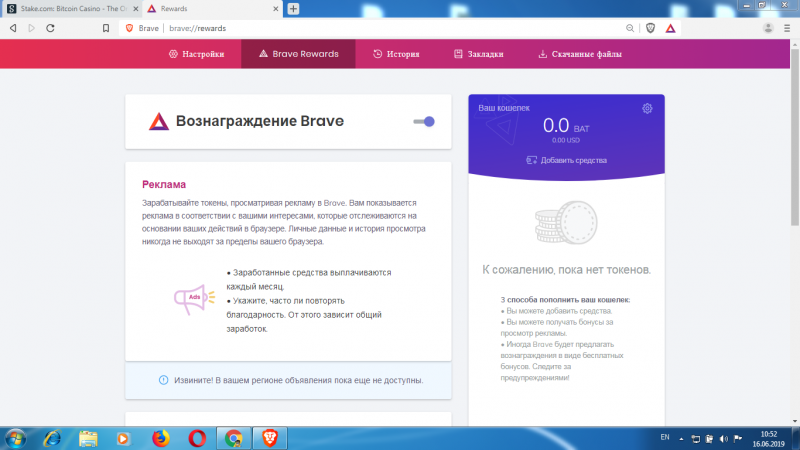This screenshot has width=800, height=450.
Task: Open wallet settings gear icon
Action: click(647, 108)
